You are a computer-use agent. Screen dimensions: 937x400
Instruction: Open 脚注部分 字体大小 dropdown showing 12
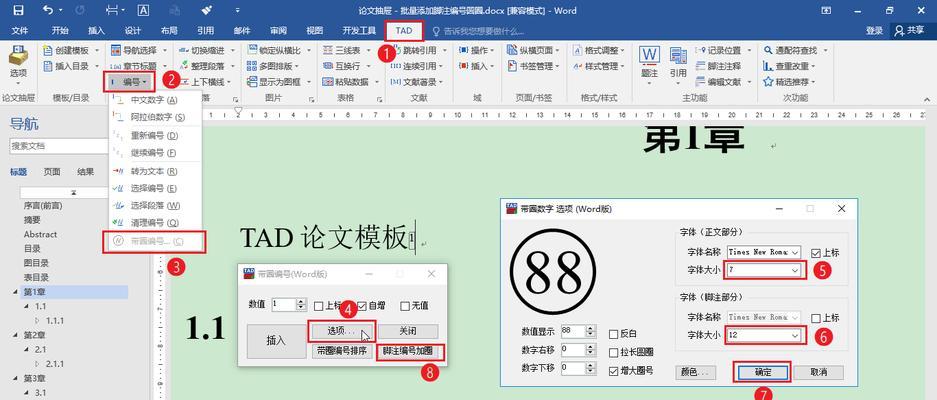click(763, 335)
